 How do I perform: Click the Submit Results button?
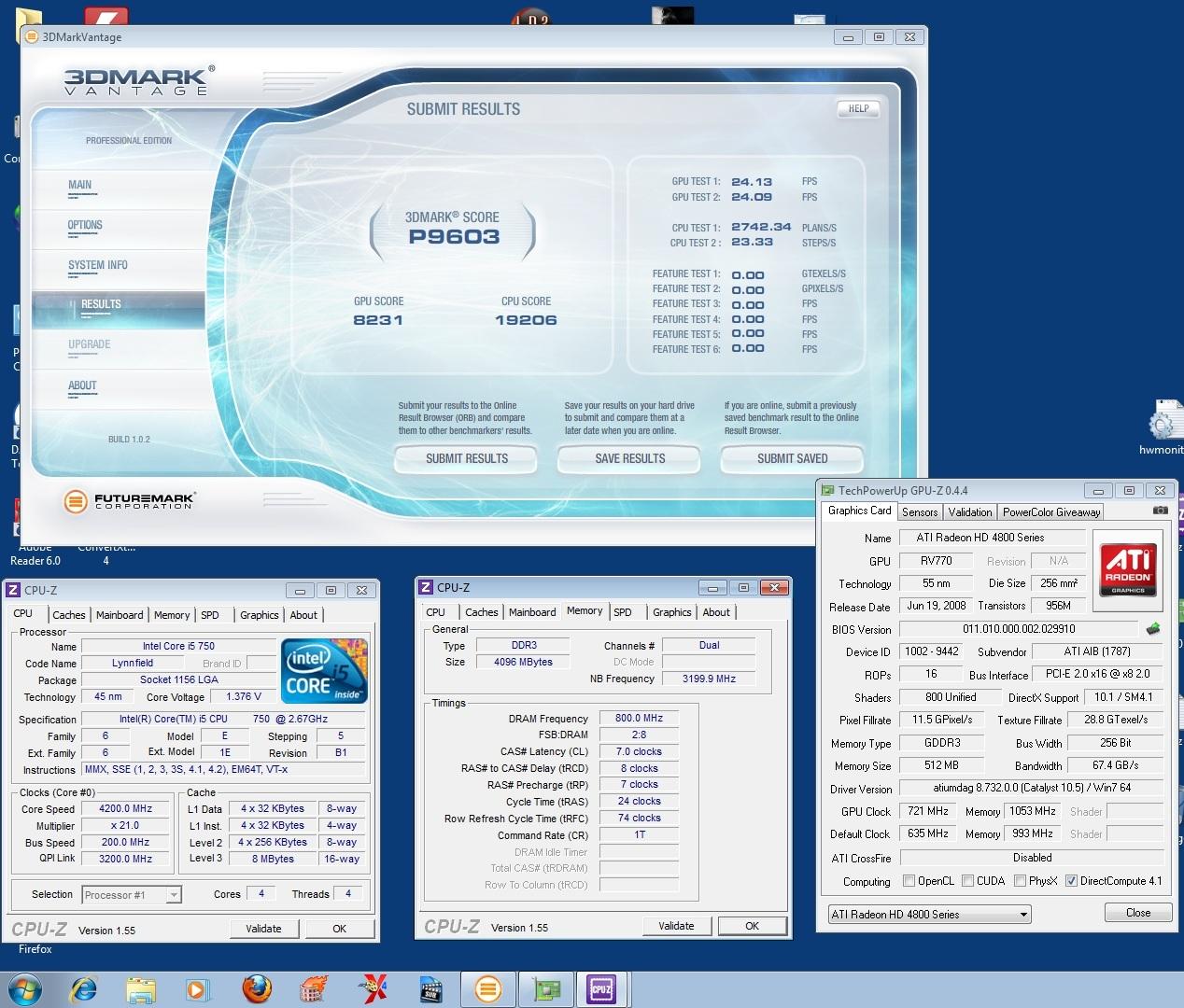(466, 458)
